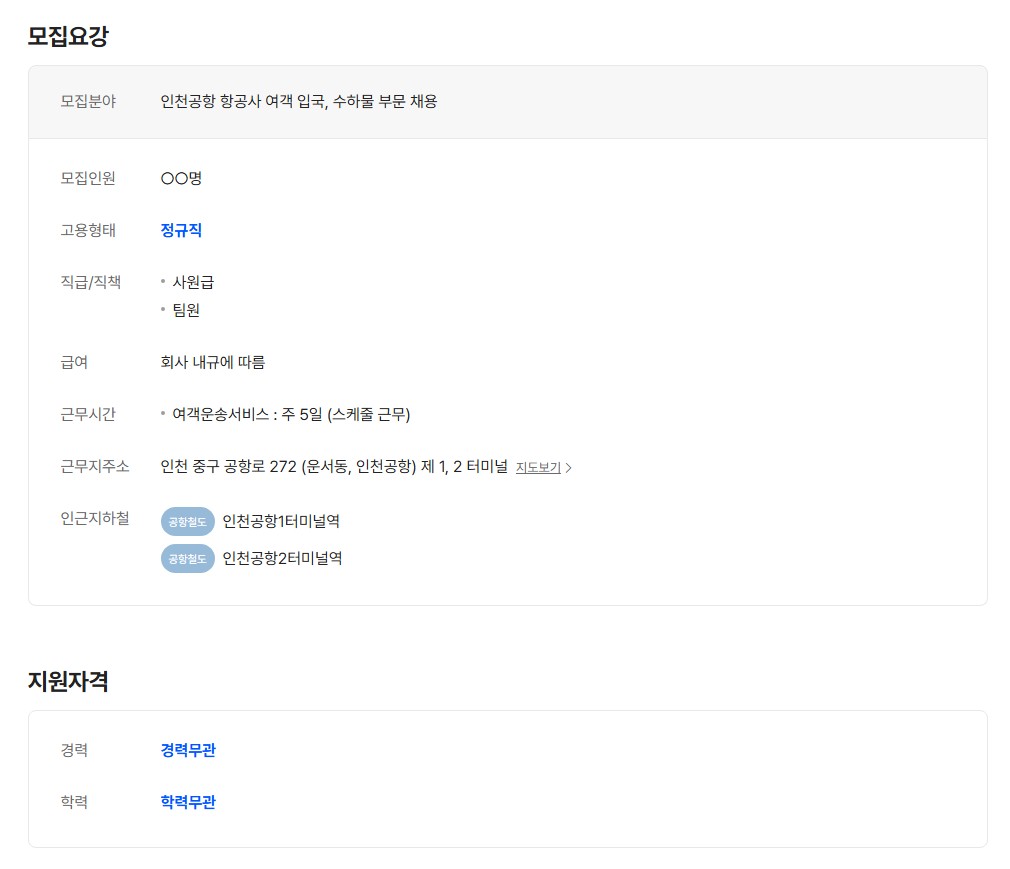Viewport: 1010px width, 869px height.
Task: Select the 인천공항1터미널역 station name
Action: [281, 521]
